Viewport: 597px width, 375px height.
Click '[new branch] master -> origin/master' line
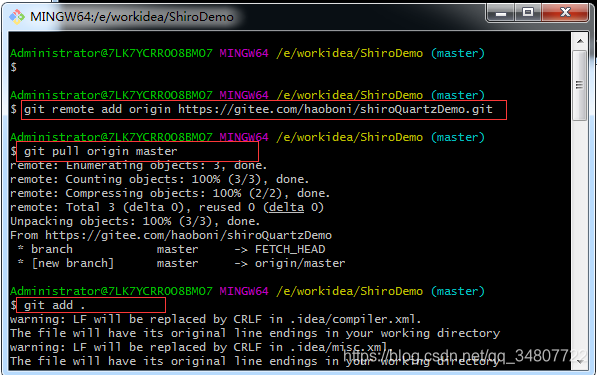[x=182, y=263]
